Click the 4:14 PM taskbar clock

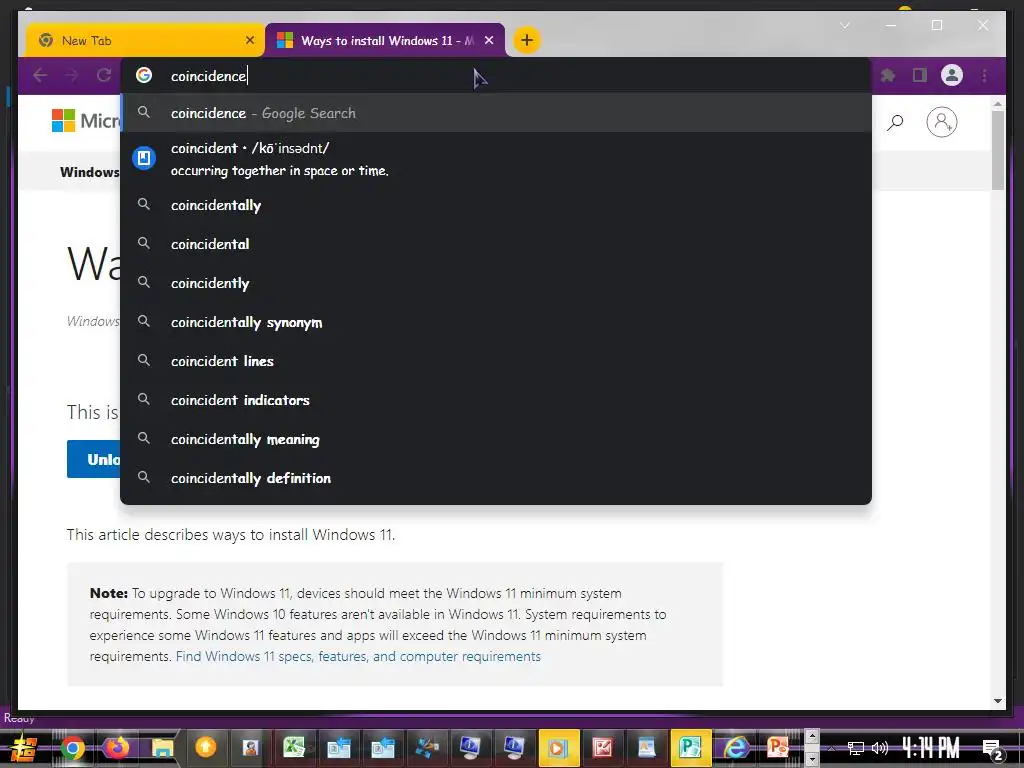pos(931,748)
